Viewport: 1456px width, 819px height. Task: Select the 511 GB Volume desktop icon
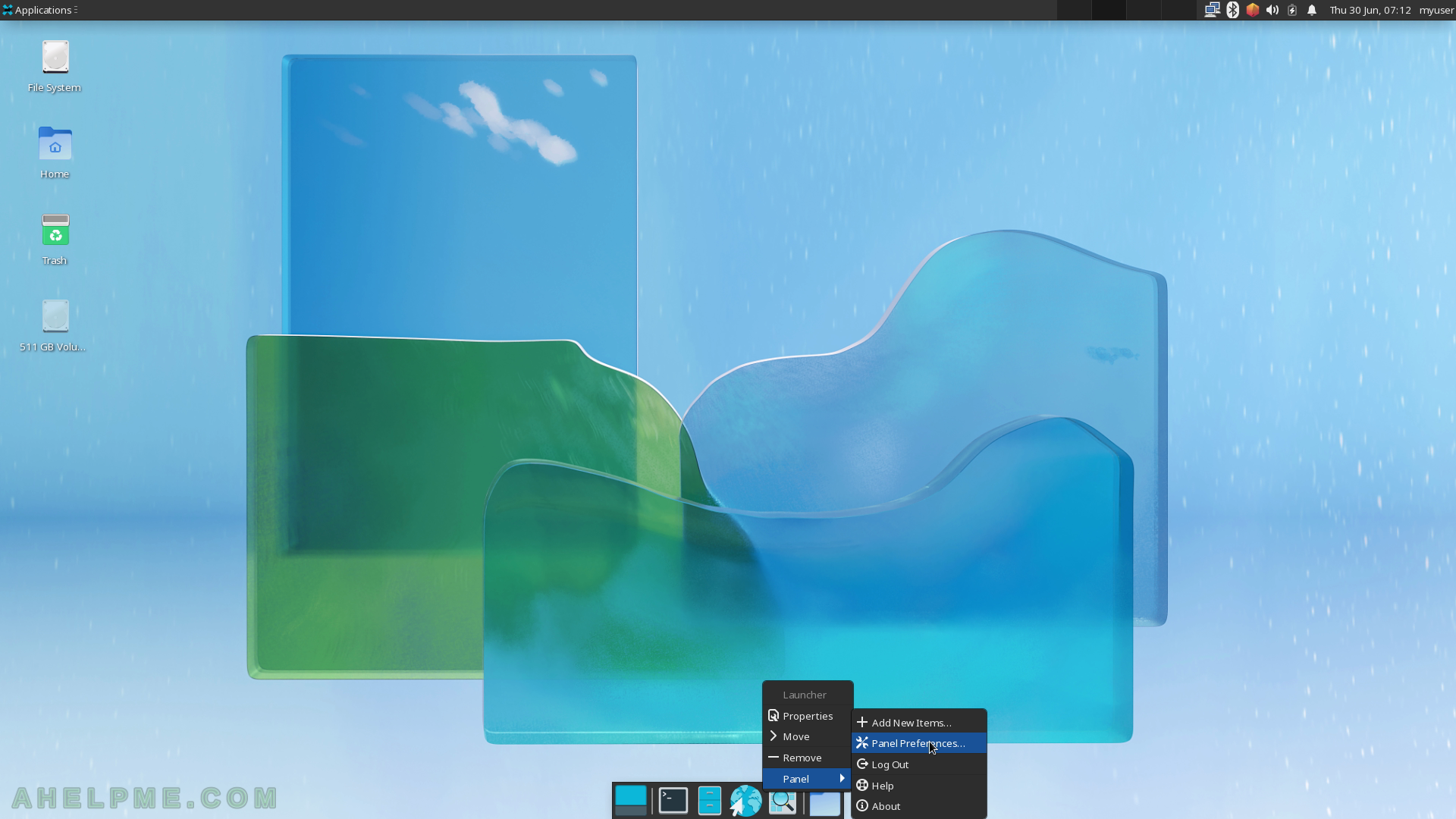53,326
